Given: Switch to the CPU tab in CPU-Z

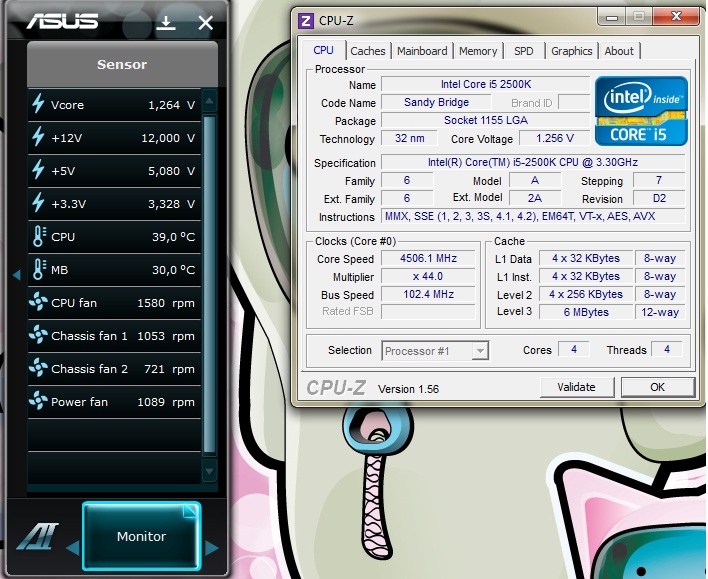Looking at the screenshot, I should [323, 51].
